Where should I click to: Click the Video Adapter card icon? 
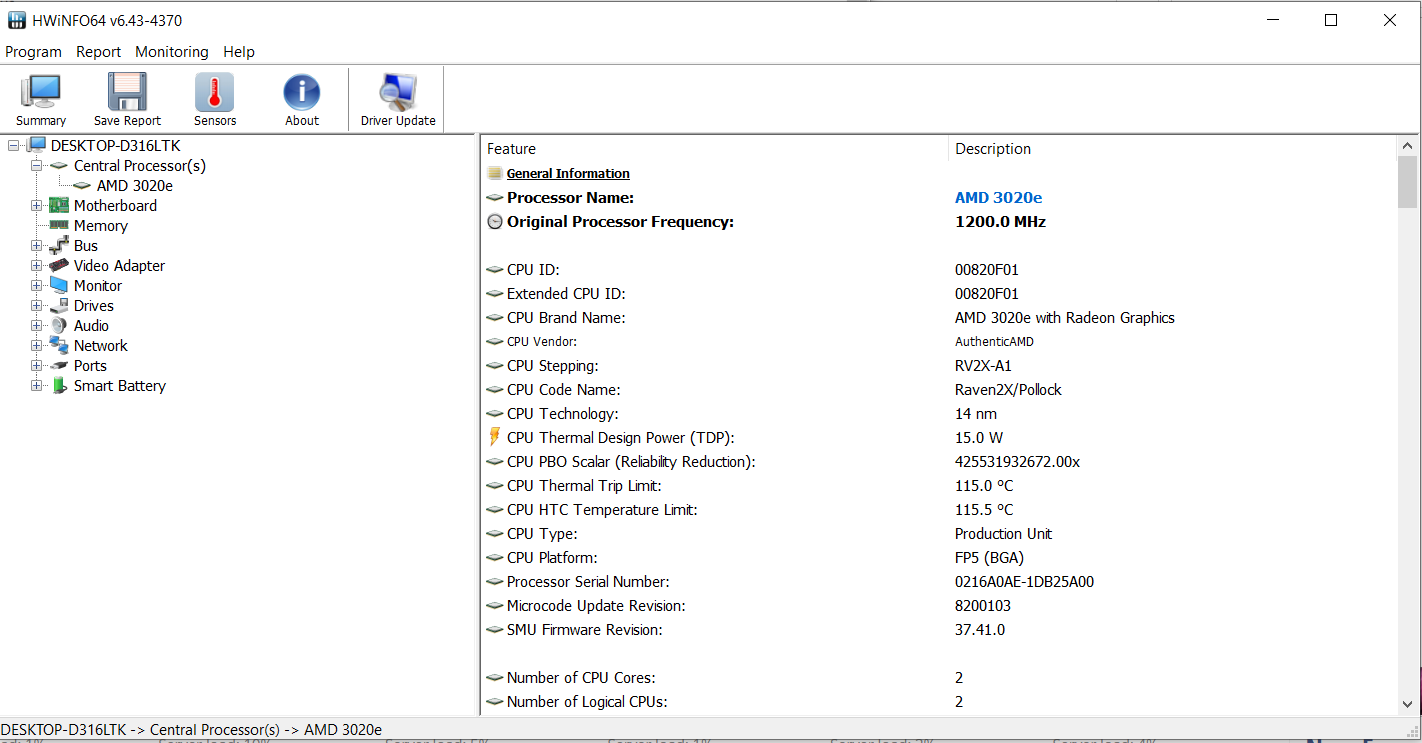coord(60,266)
